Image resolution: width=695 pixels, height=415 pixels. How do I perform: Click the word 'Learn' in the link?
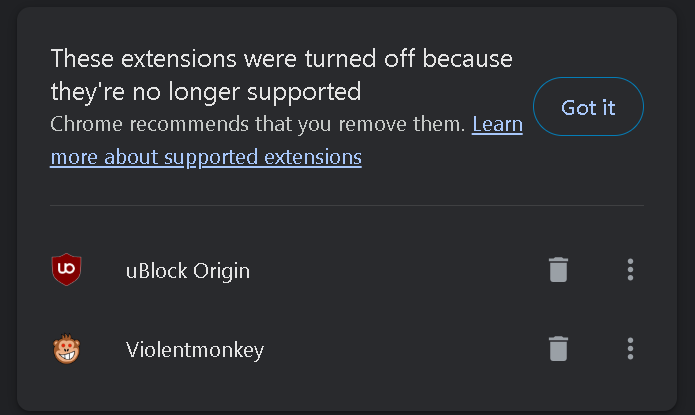click(x=496, y=125)
